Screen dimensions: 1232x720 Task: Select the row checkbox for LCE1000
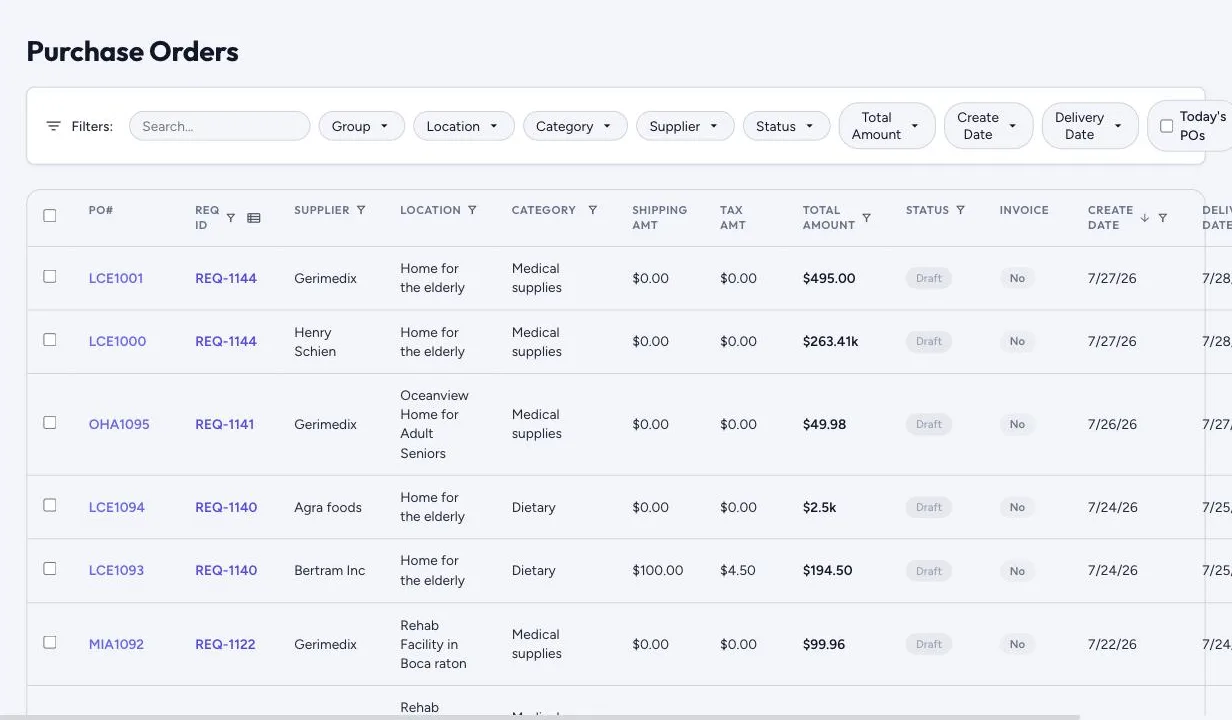(x=50, y=340)
